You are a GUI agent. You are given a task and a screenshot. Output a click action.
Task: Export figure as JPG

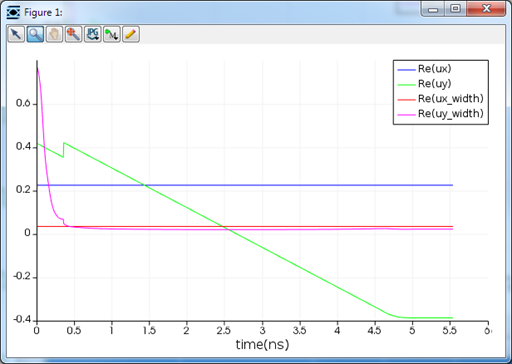click(x=93, y=34)
